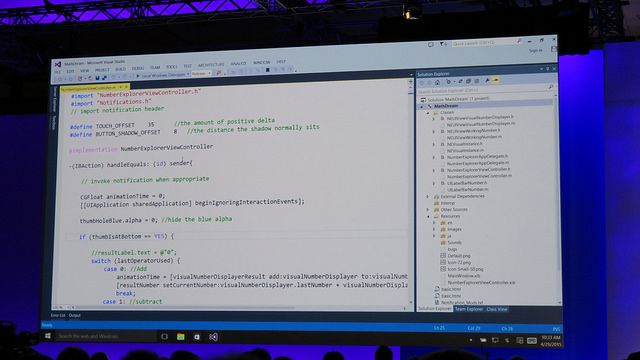
Task: Expand the External Dependencies node
Action: pyautogui.click(x=428, y=197)
